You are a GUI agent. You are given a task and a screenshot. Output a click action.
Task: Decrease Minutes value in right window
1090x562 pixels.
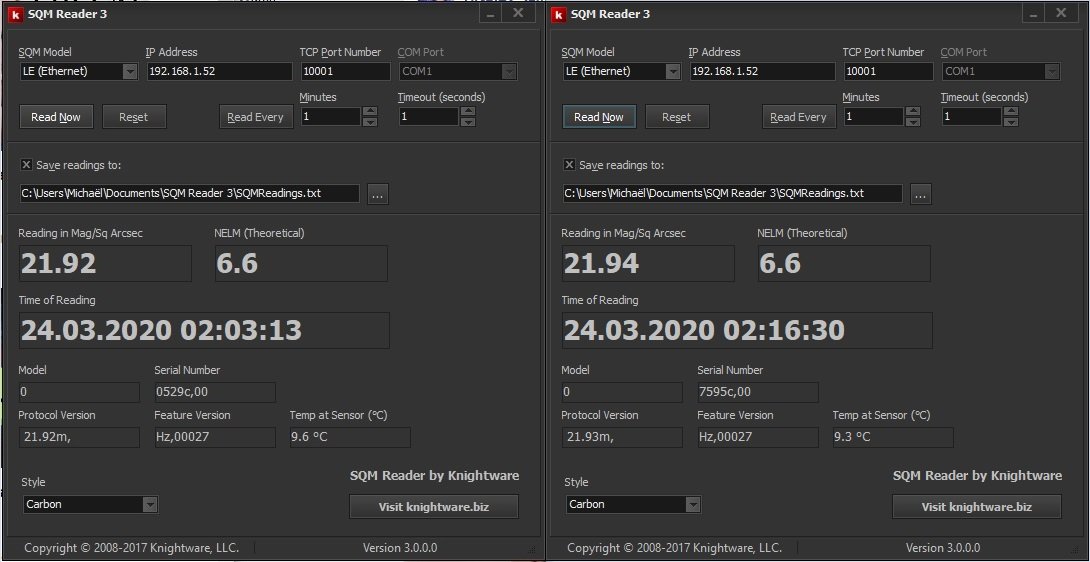pos(913,122)
